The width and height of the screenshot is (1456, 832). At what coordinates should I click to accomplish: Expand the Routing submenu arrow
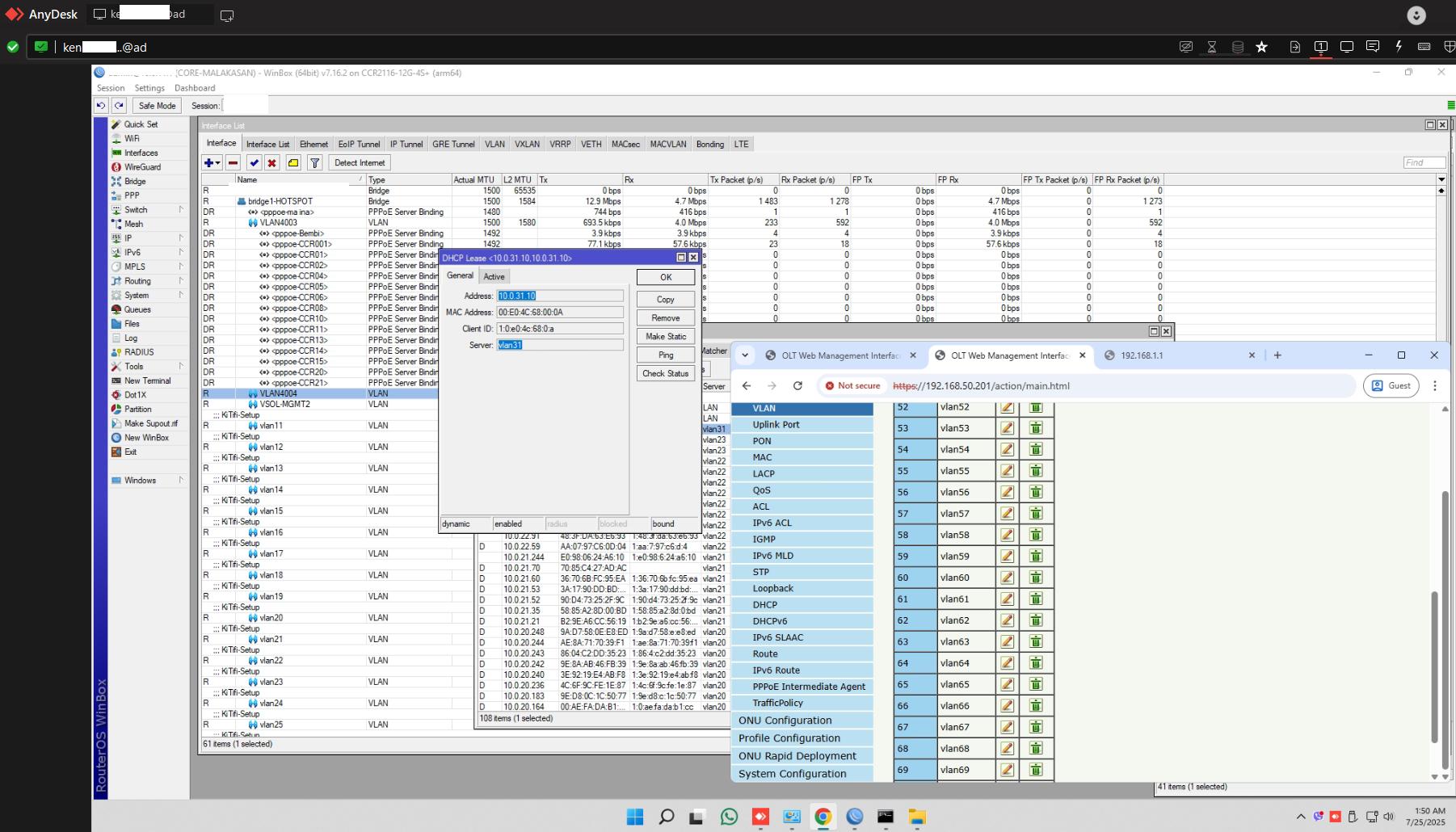(181, 281)
